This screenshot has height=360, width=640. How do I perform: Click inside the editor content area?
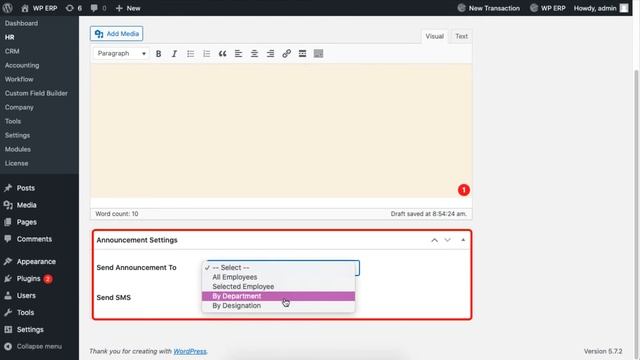[x=281, y=131]
